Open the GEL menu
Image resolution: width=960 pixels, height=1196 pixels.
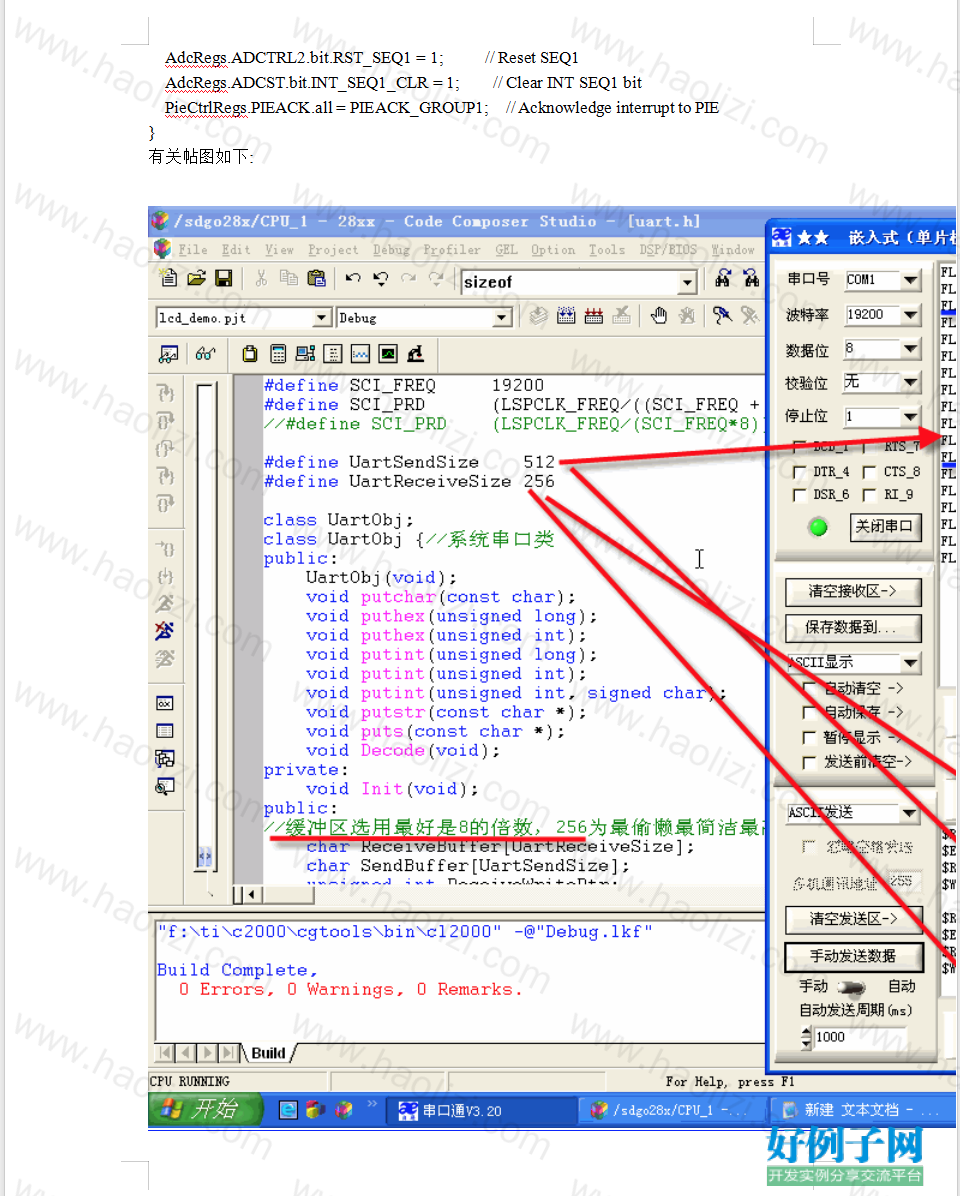506,249
